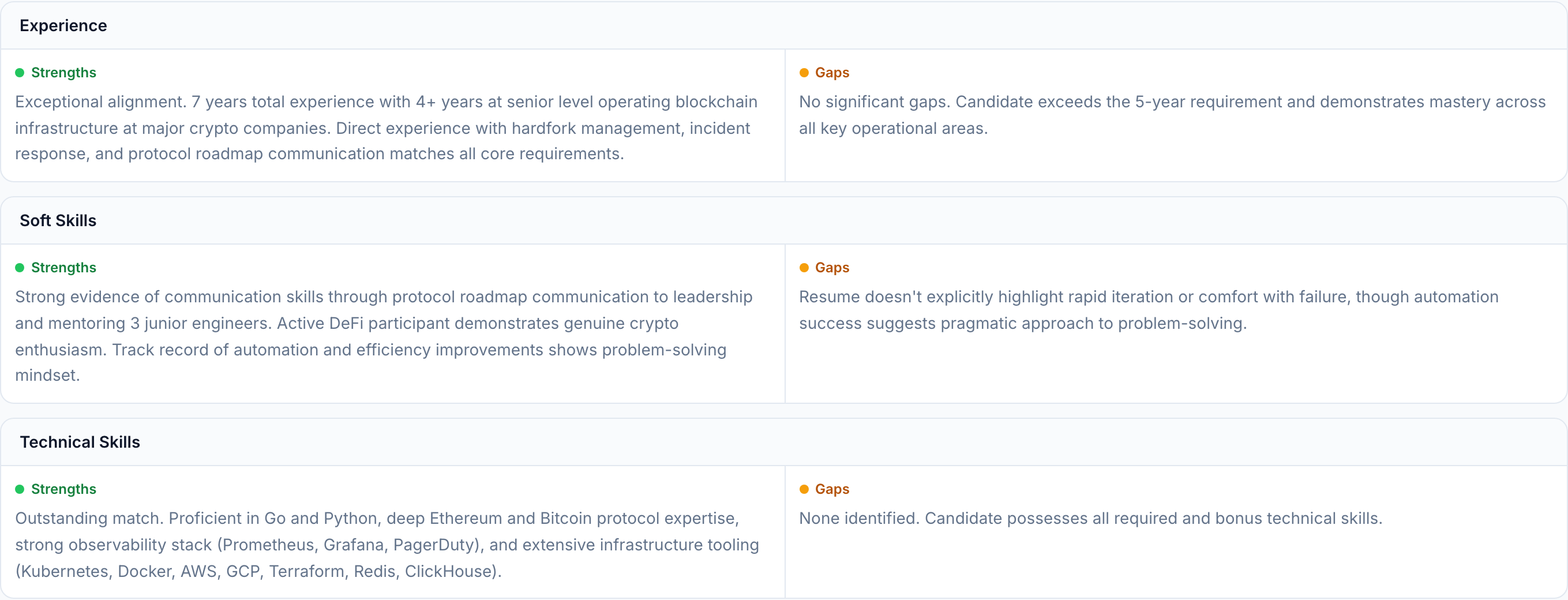Image resolution: width=1568 pixels, height=600 pixels.
Task: Click the "None identified" technical gaps text
Action: [x=1090, y=519]
